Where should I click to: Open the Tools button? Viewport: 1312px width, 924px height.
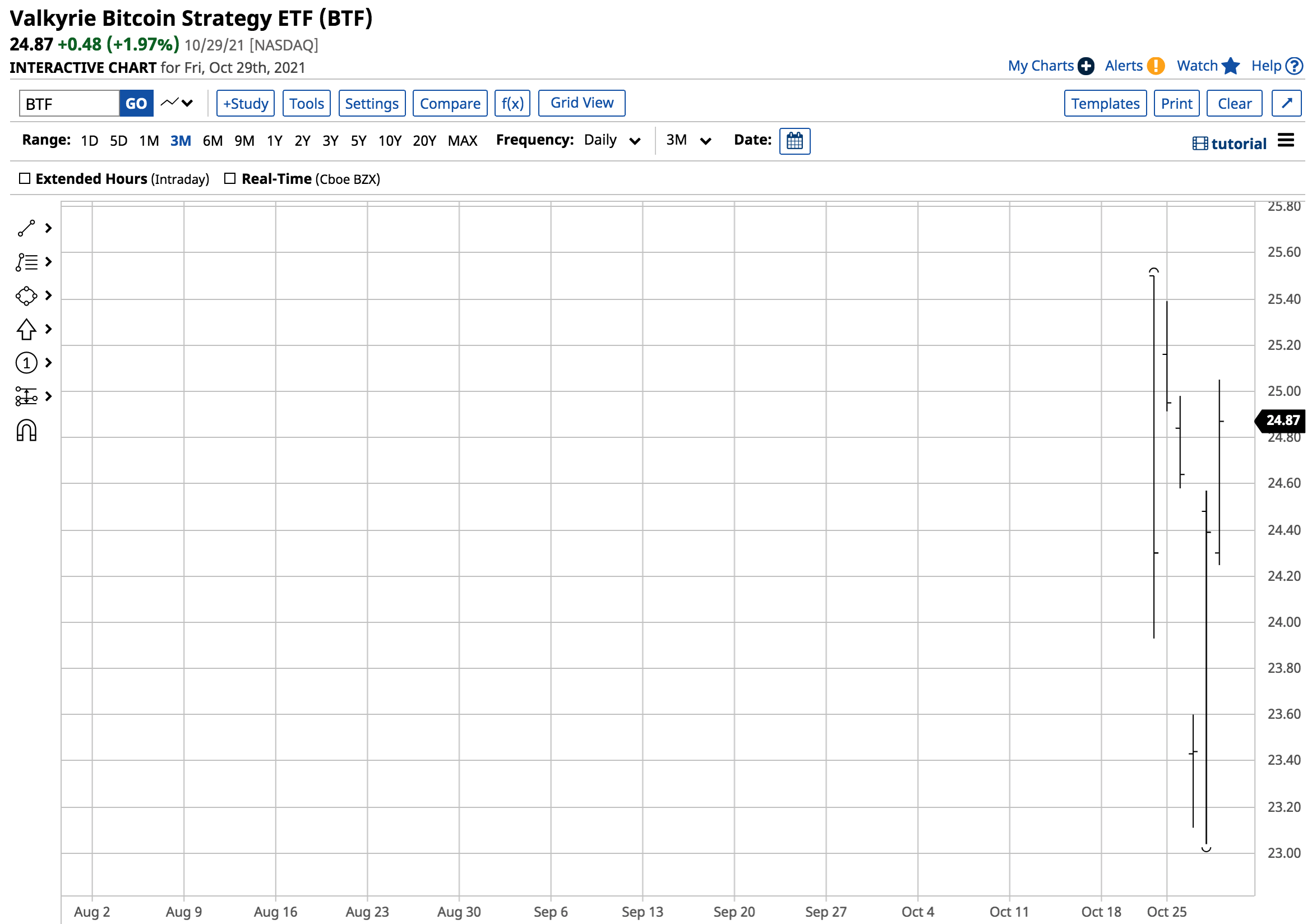(306, 103)
